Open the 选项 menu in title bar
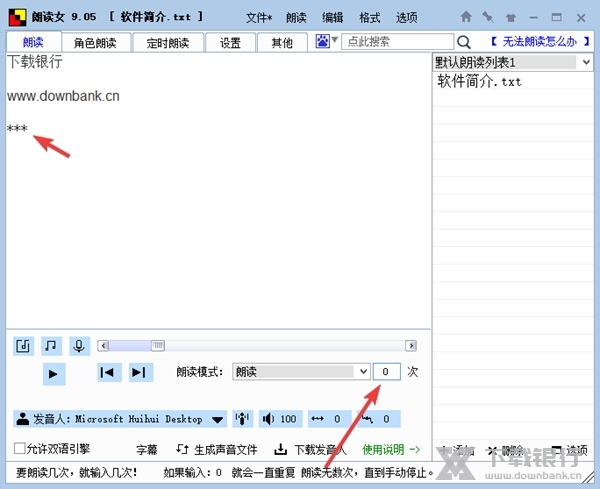 [x=406, y=18]
